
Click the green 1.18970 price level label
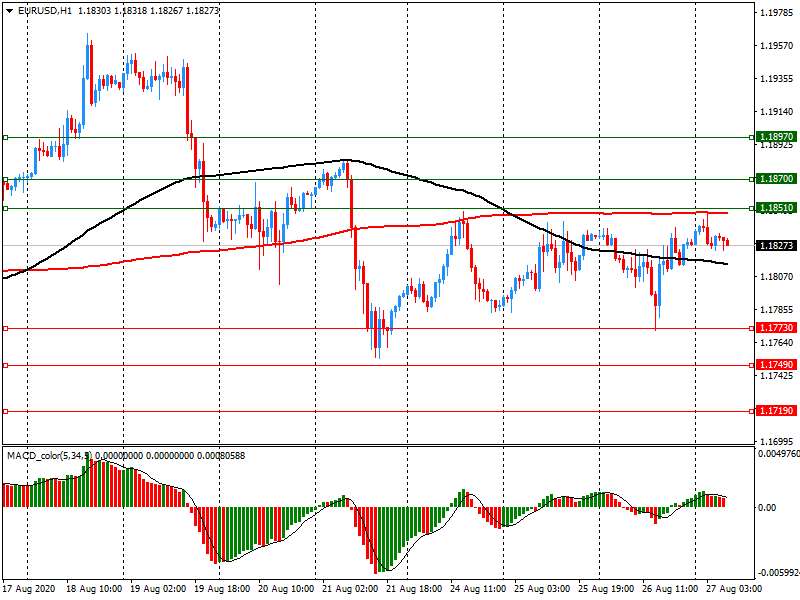pos(776,136)
